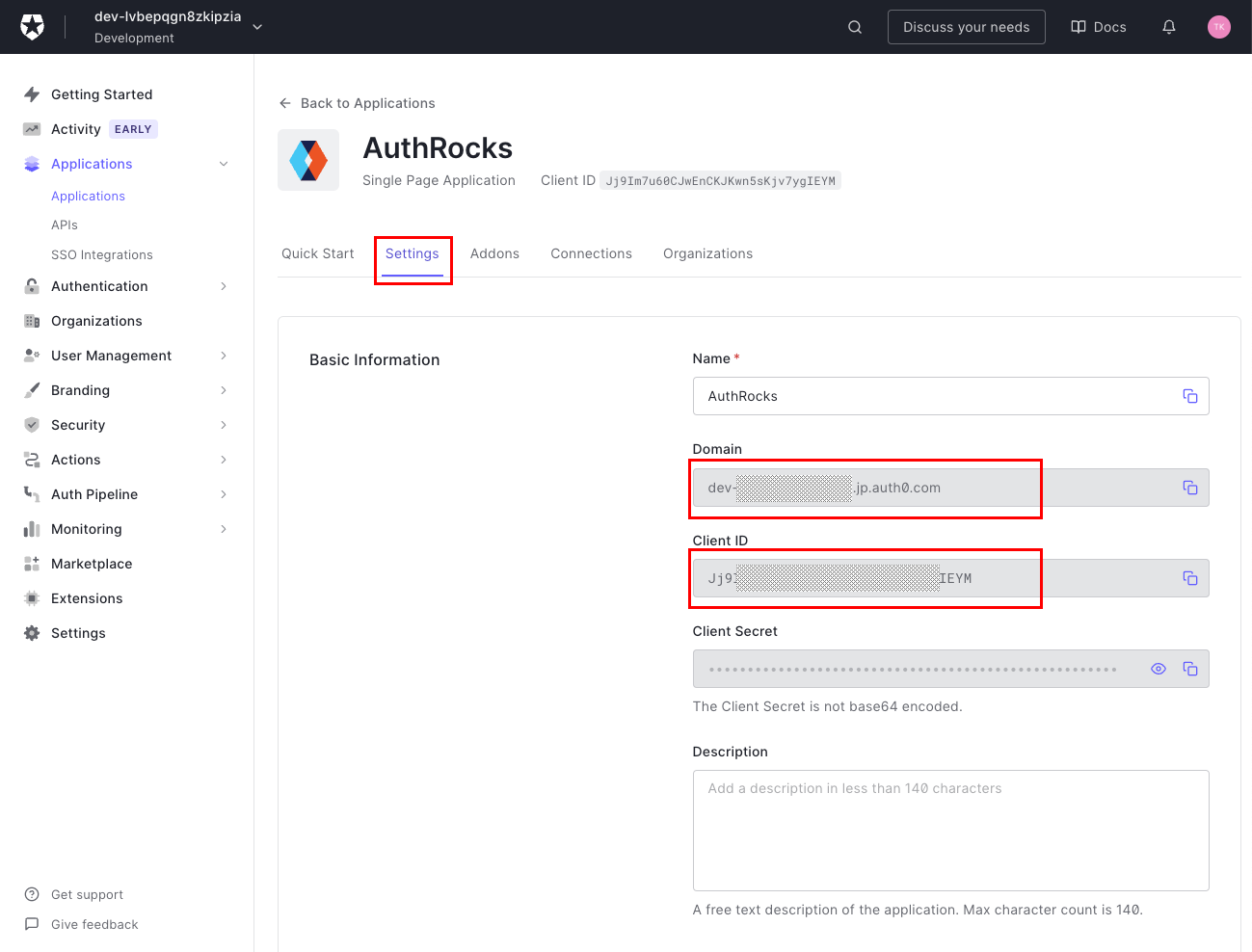Viewport: 1252px width, 952px height.
Task: Open the pink user avatar menu
Action: click(1218, 27)
